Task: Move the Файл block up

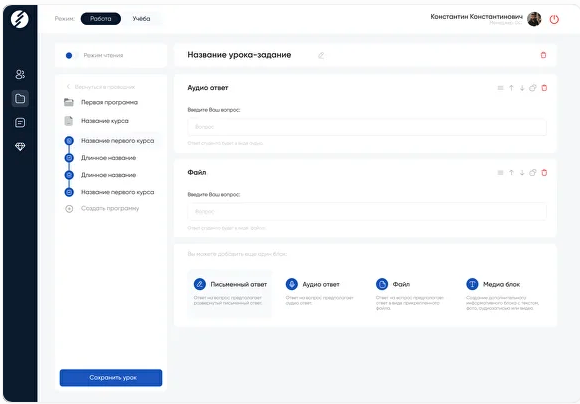Action: pyautogui.click(x=511, y=173)
